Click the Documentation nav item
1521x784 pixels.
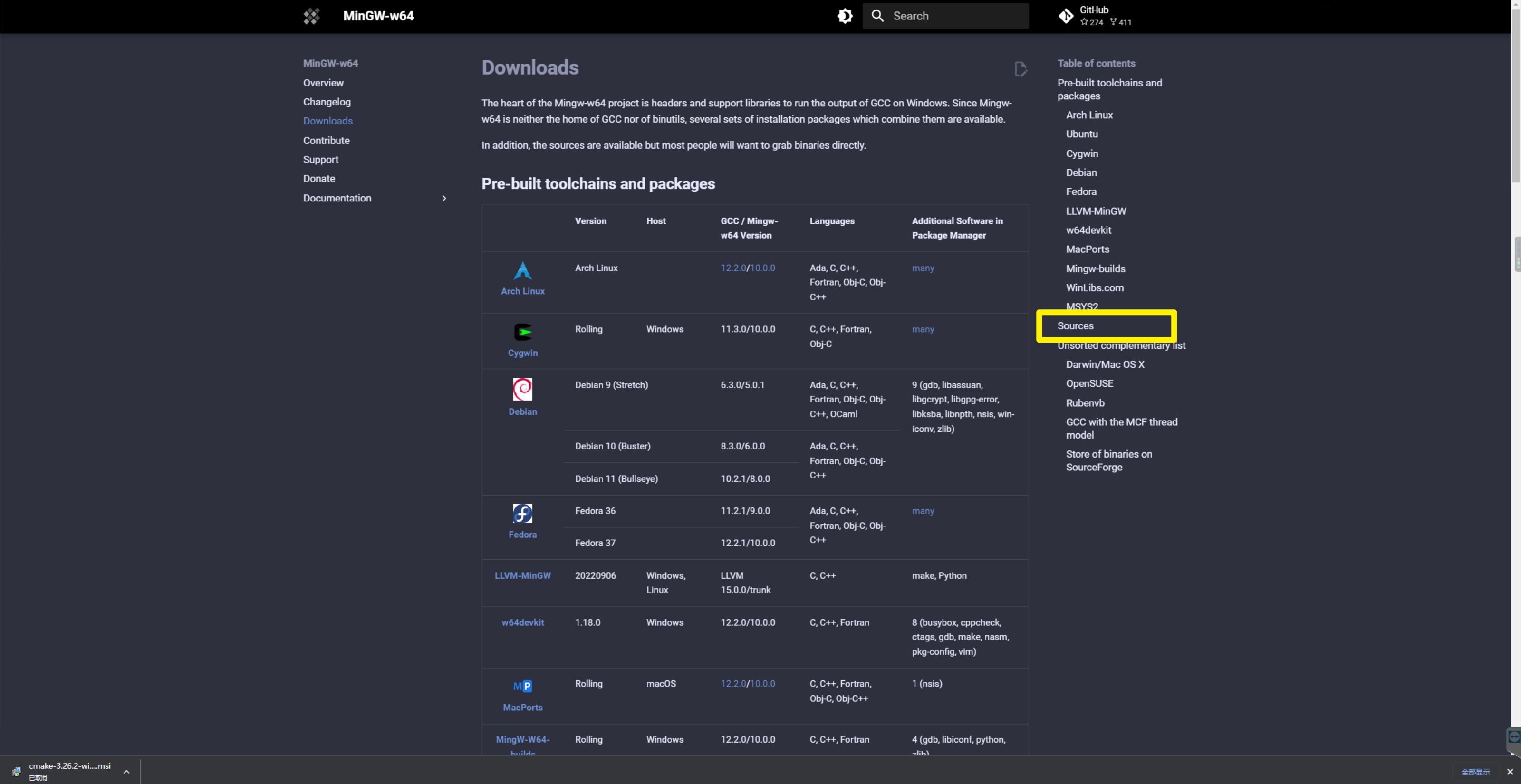[337, 198]
